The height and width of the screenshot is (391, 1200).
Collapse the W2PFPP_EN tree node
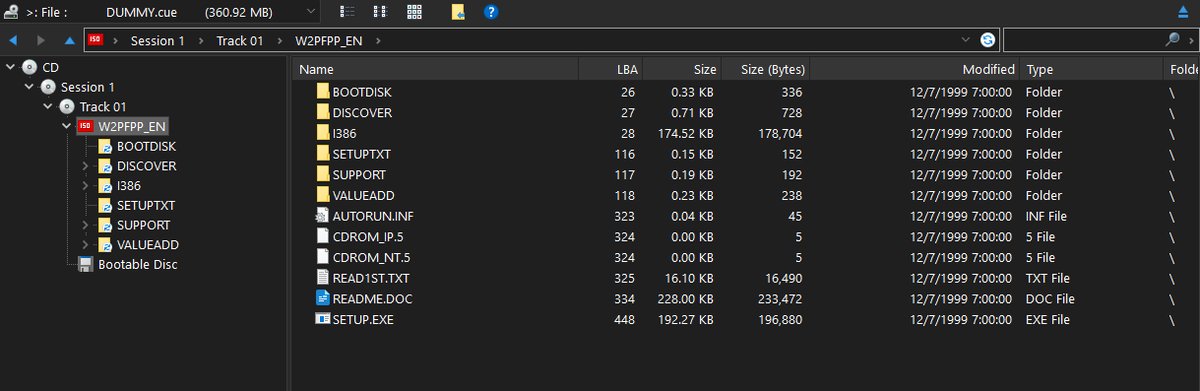(x=66, y=126)
